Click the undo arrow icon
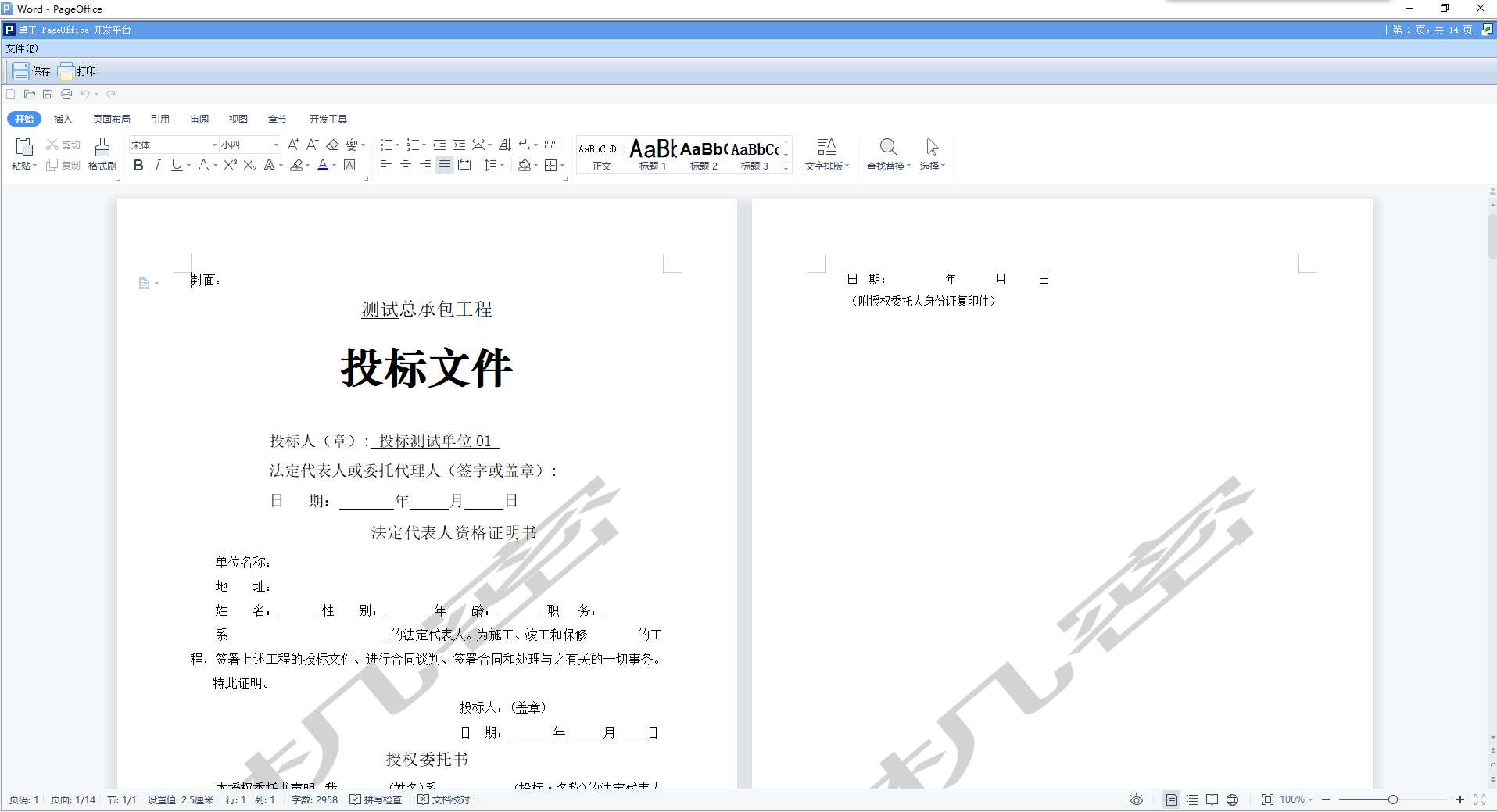 [85, 95]
